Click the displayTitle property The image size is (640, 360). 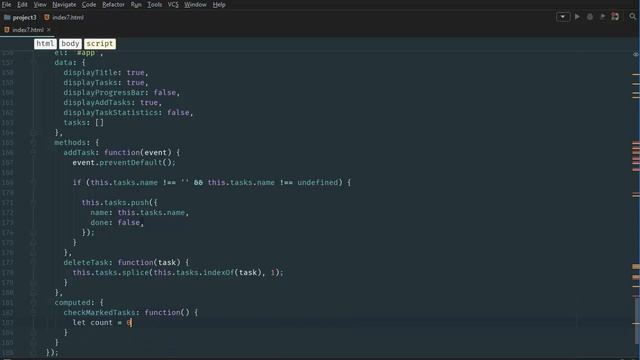90,73
